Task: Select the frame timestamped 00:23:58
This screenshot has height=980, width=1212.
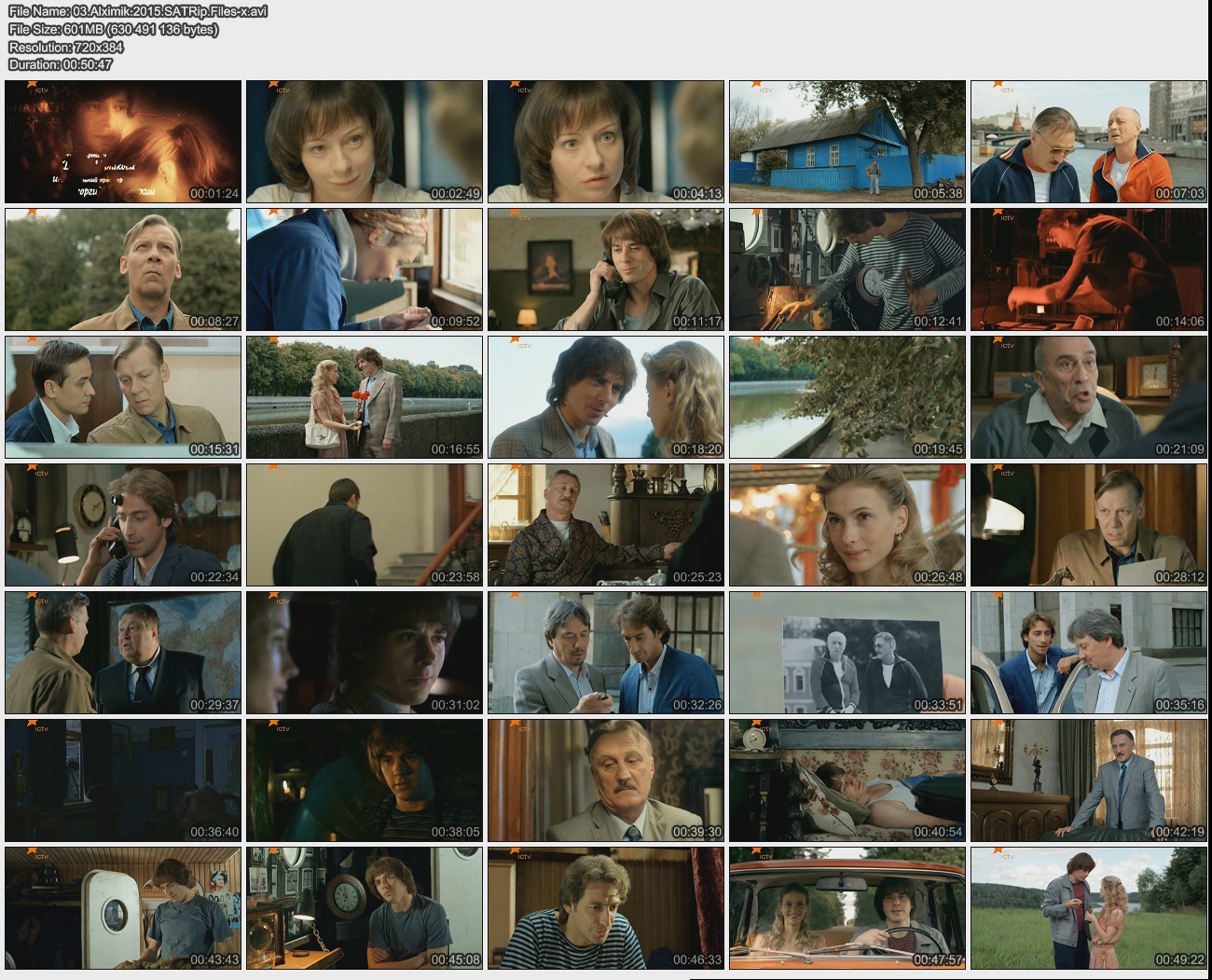Action: pos(364,525)
